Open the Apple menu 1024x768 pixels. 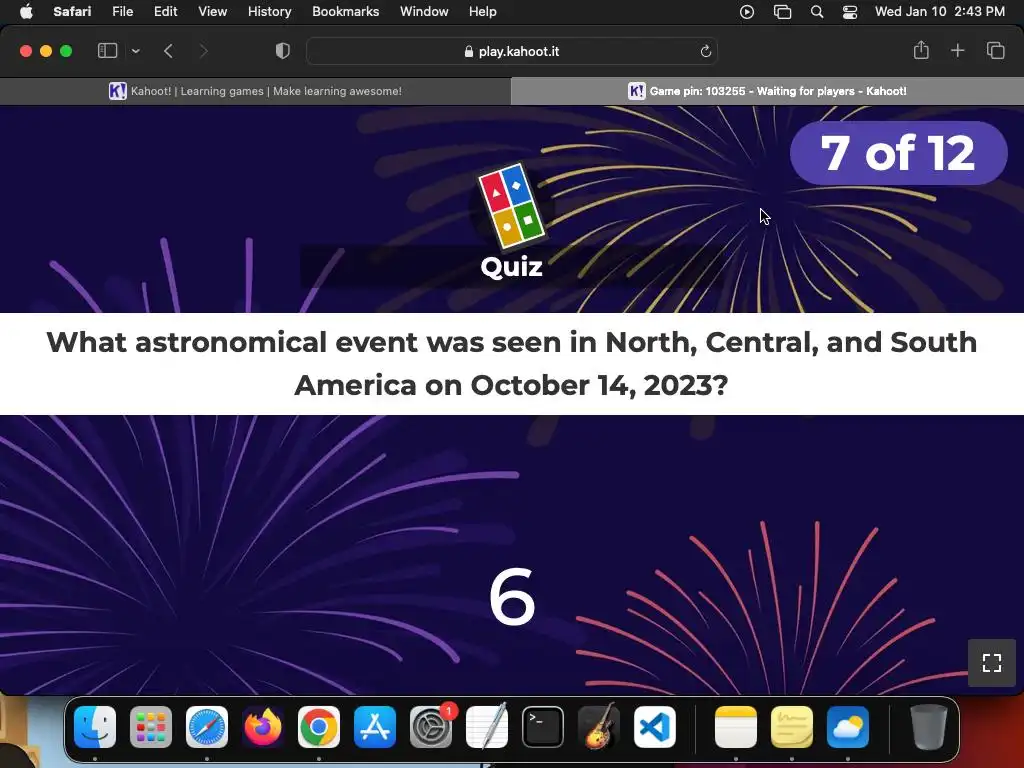(x=26, y=12)
